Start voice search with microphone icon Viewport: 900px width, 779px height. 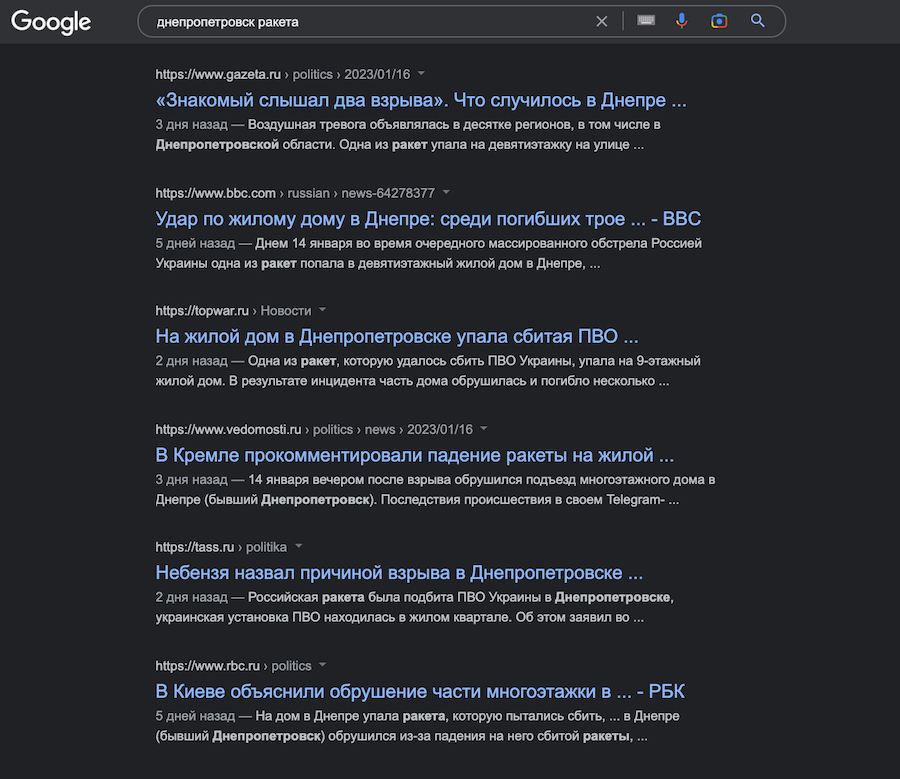point(682,21)
